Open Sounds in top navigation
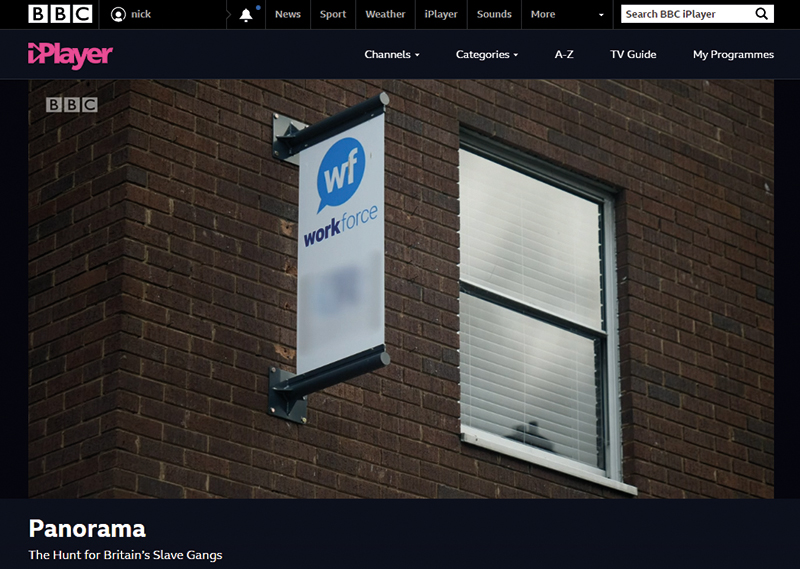This screenshot has width=800, height=569. click(x=494, y=14)
